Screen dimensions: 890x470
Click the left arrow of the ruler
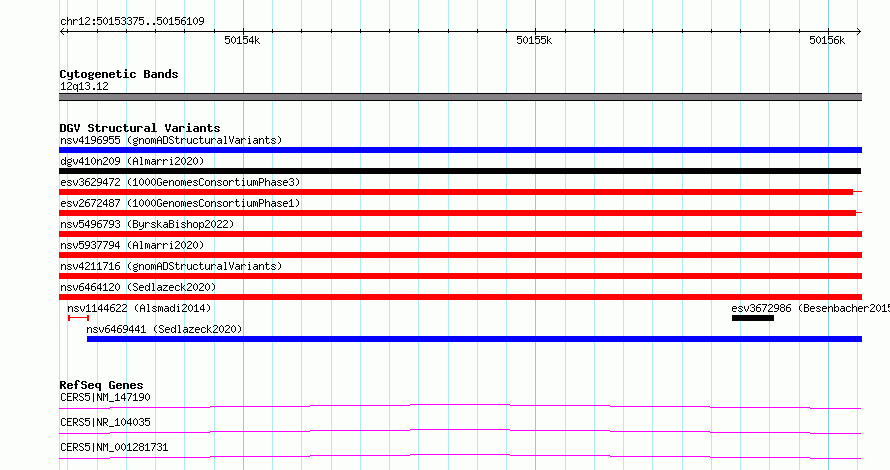coord(63,32)
